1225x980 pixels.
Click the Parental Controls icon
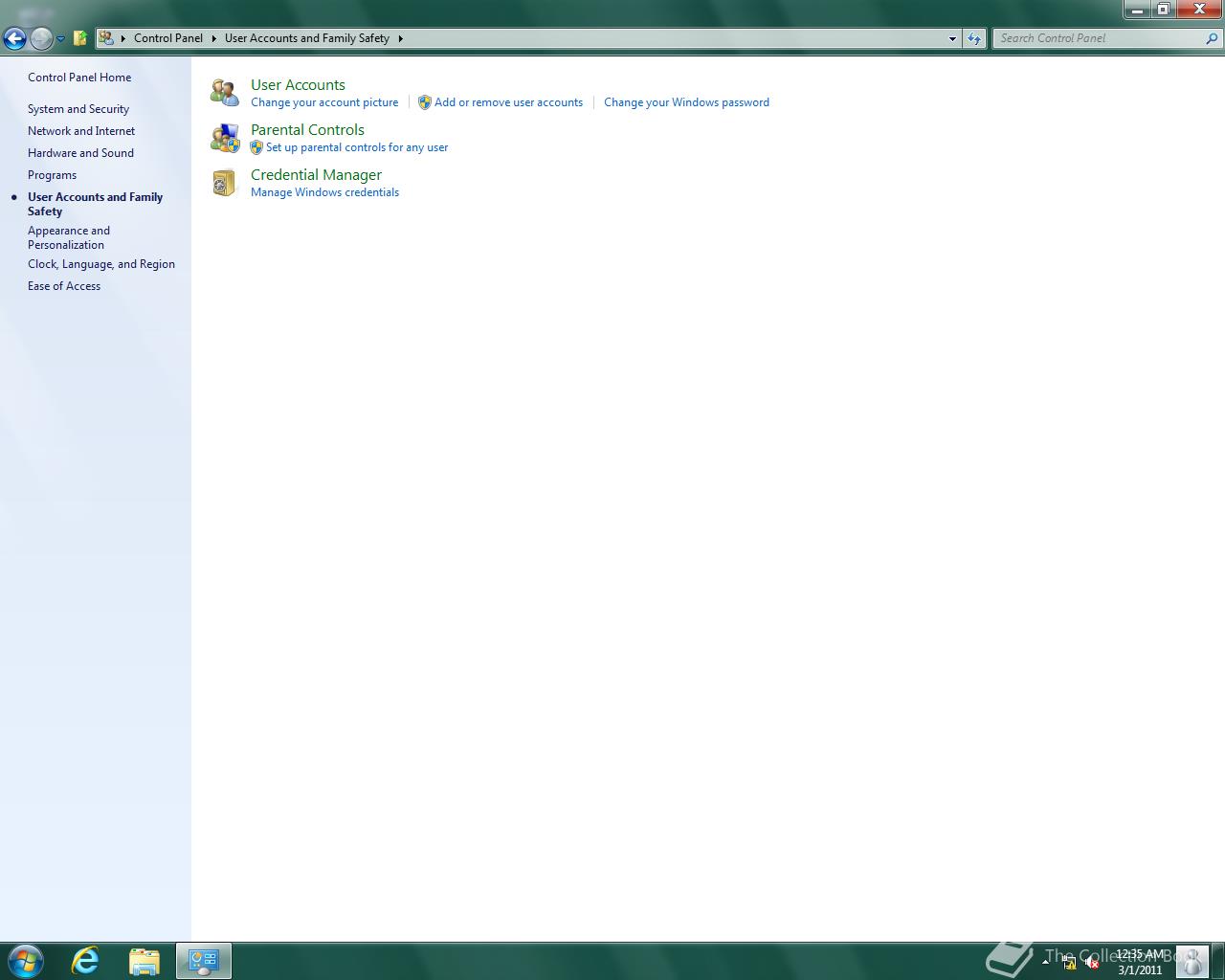tap(224, 137)
